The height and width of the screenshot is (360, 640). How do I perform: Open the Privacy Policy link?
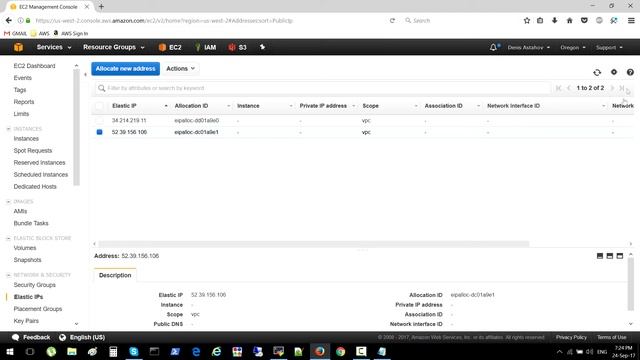pyautogui.click(x=571, y=338)
